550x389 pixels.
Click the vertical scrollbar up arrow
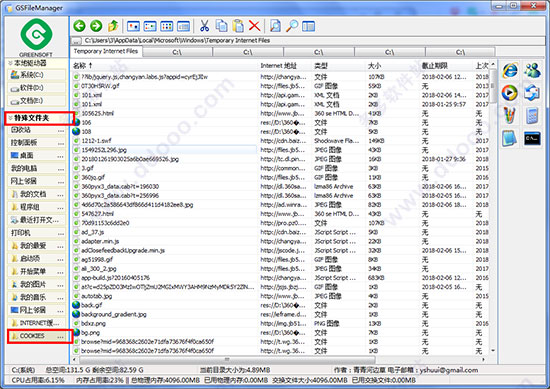tap(493, 65)
